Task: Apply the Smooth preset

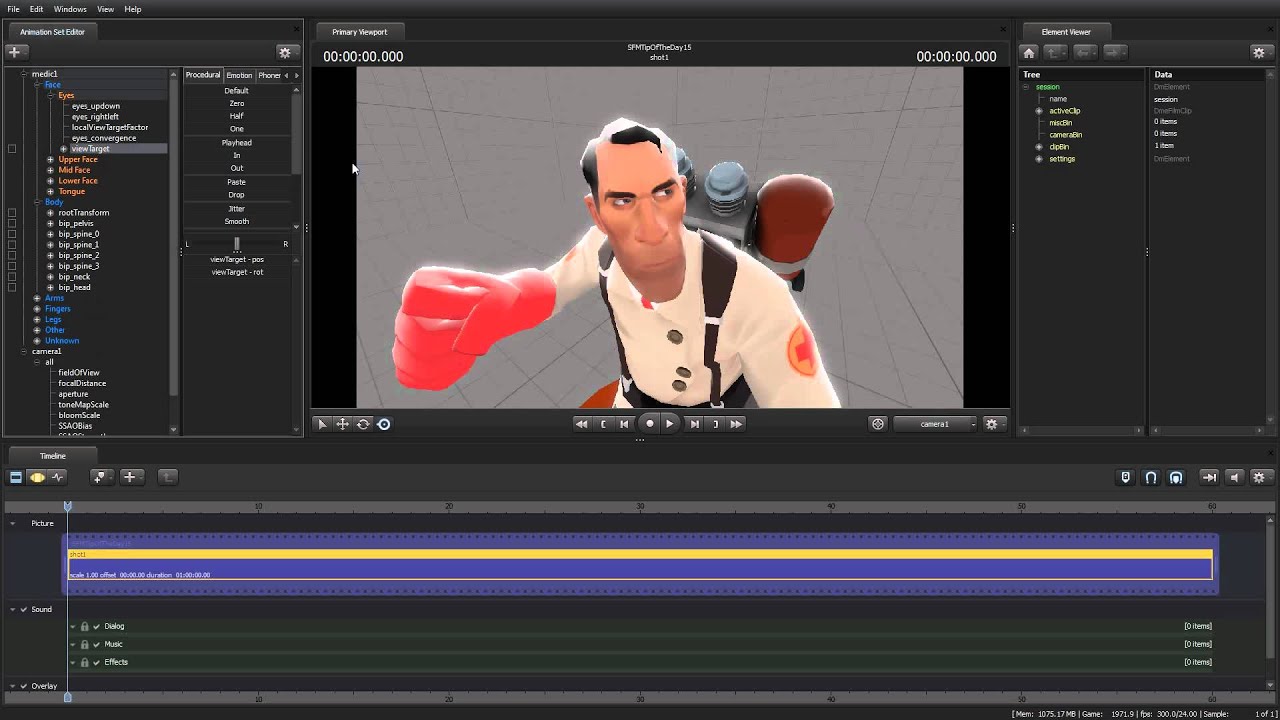Action: pyautogui.click(x=236, y=222)
